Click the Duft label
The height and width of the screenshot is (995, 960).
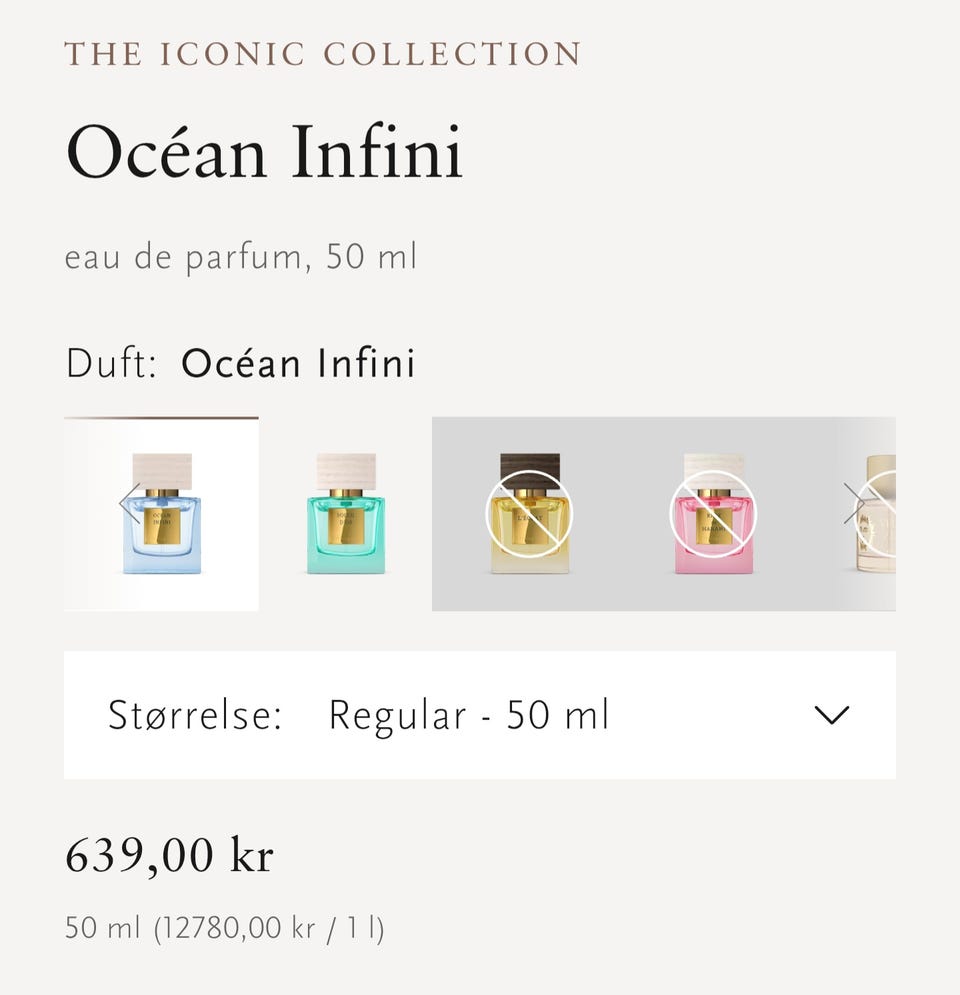[x=111, y=363]
